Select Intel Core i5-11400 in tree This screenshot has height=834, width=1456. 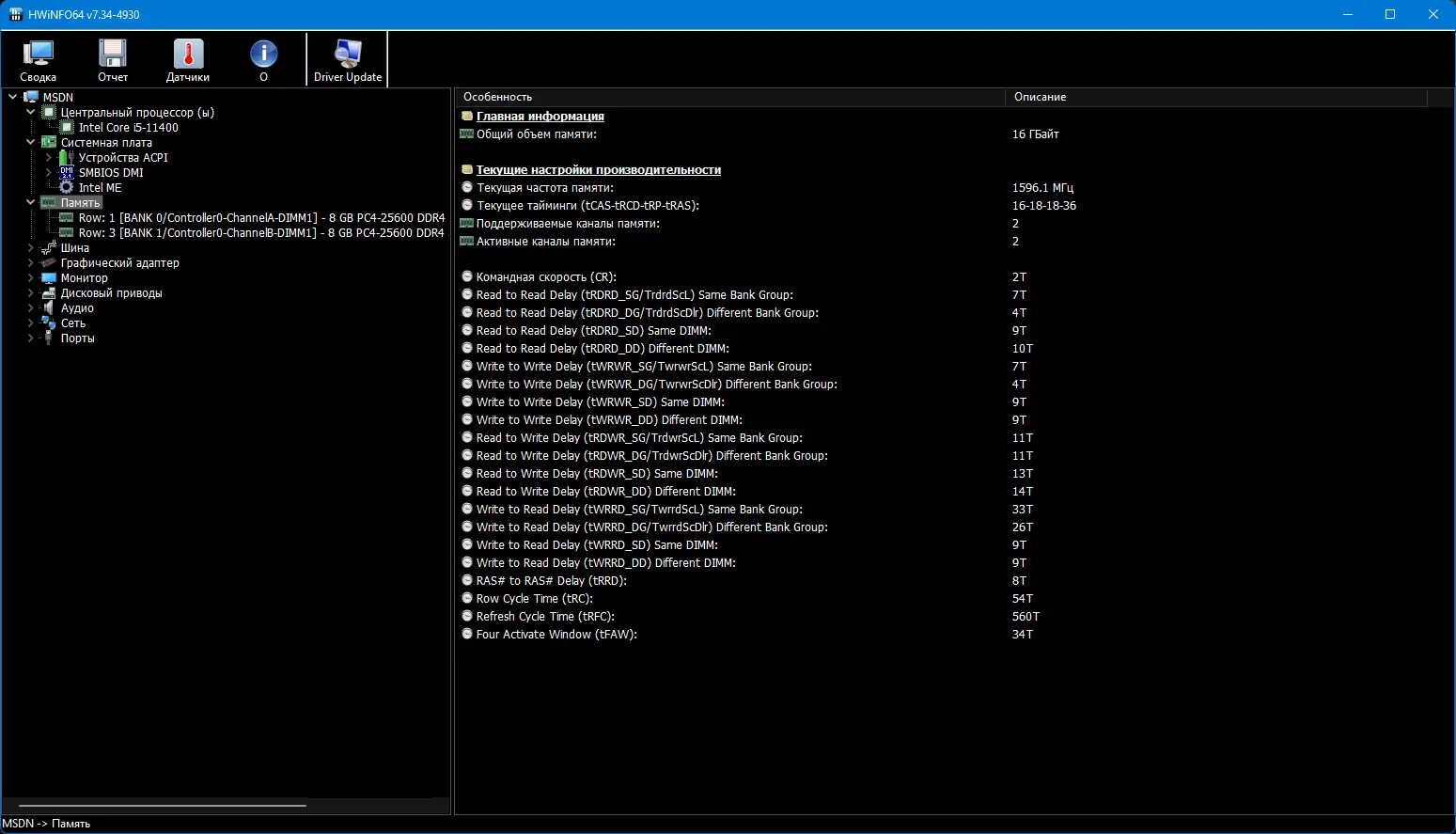[129, 127]
